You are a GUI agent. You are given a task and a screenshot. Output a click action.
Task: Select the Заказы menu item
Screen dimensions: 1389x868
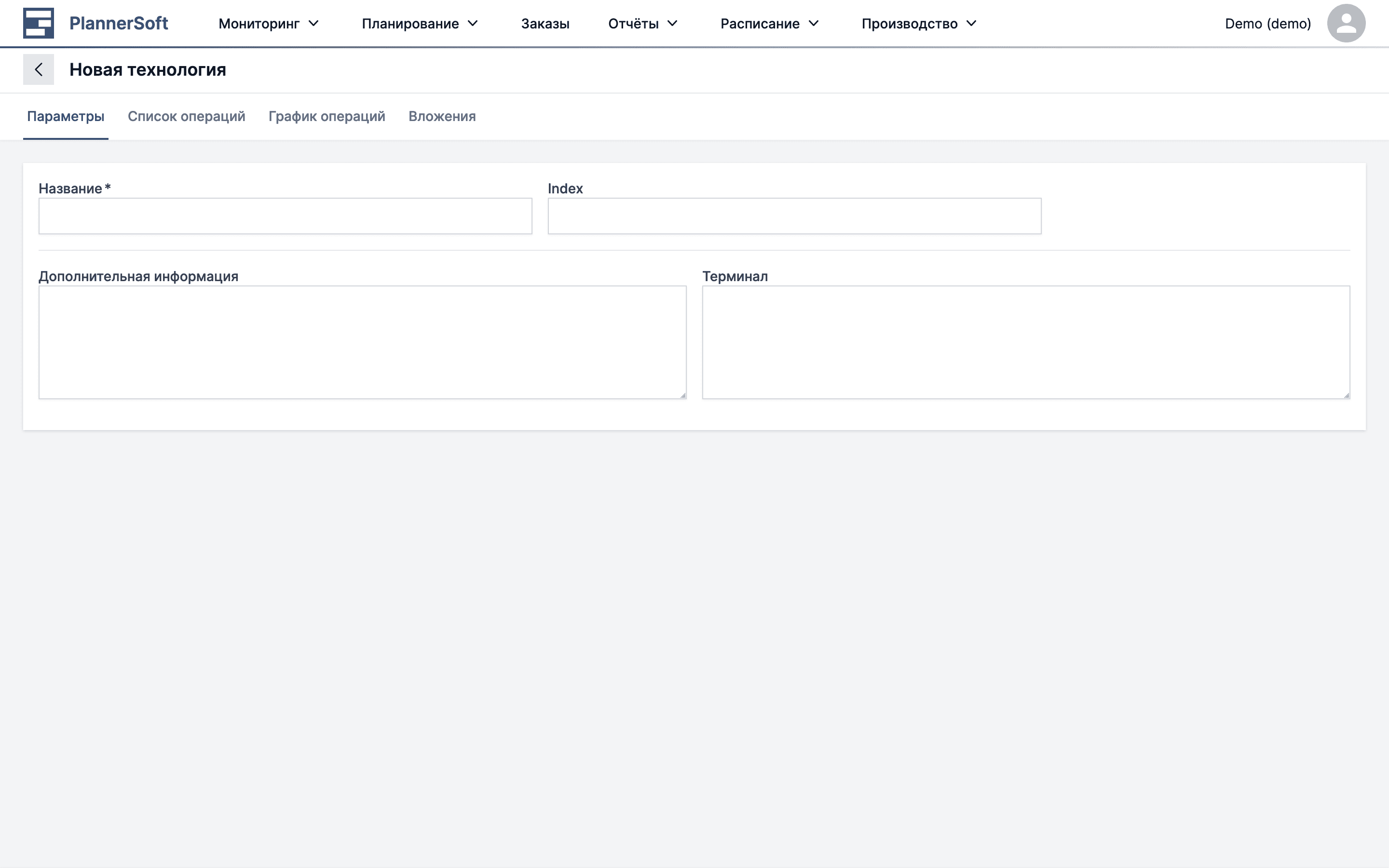(x=545, y=24)
